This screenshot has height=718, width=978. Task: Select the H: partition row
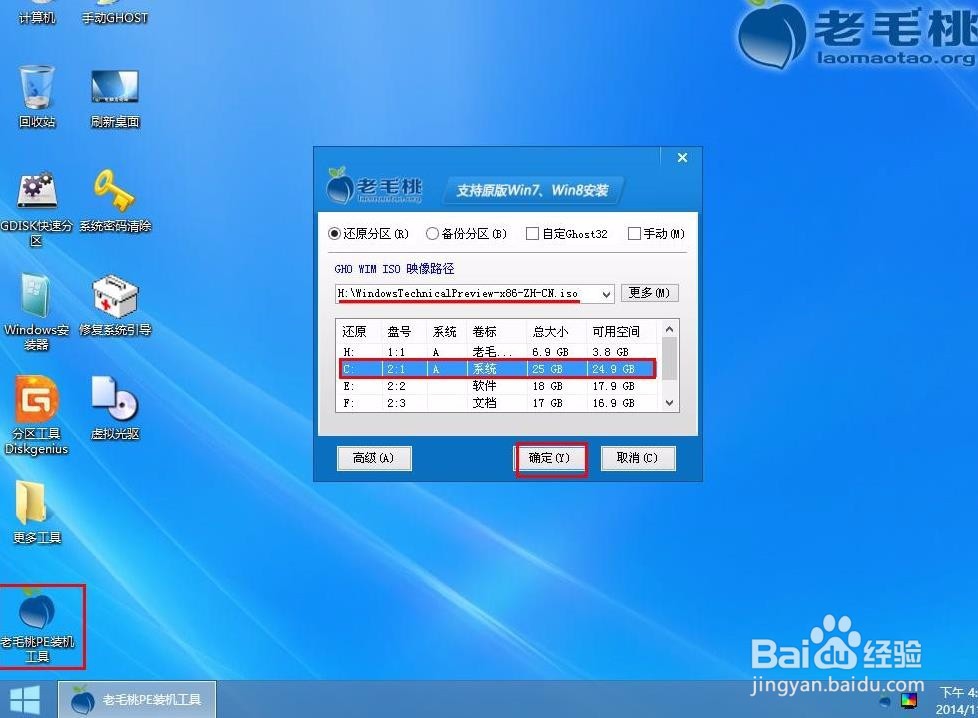pos(498,352)
